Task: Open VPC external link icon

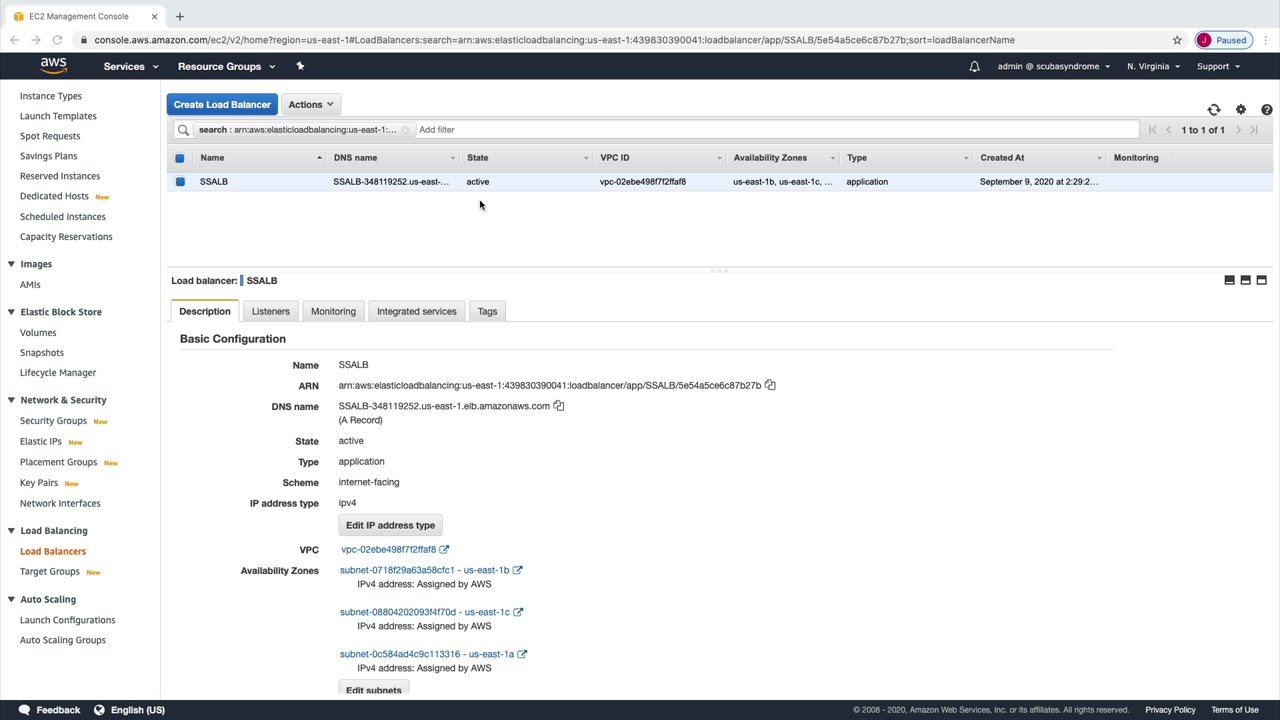Action: [x=444, y=549]
